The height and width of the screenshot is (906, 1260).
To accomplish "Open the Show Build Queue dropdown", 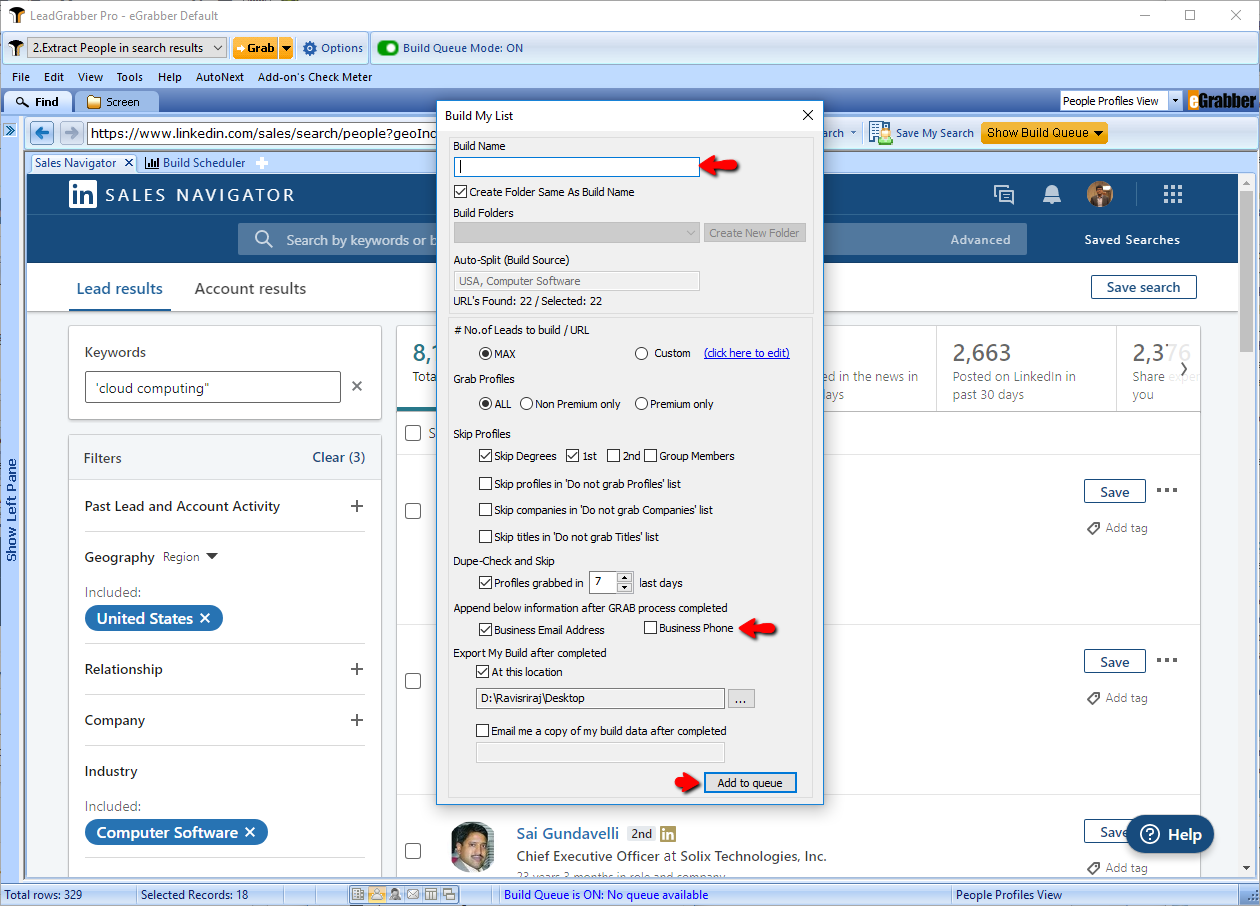I will tap(1044, 133).
